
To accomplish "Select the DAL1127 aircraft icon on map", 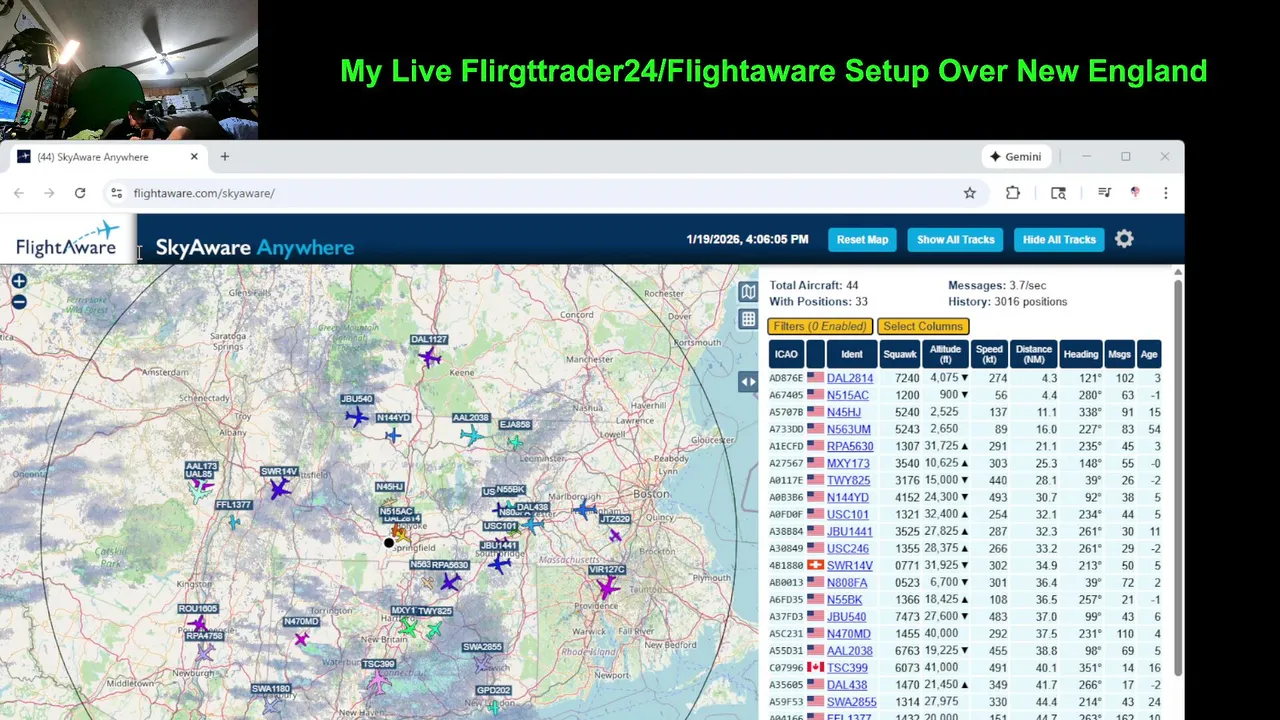I will [x=430, y=357].
